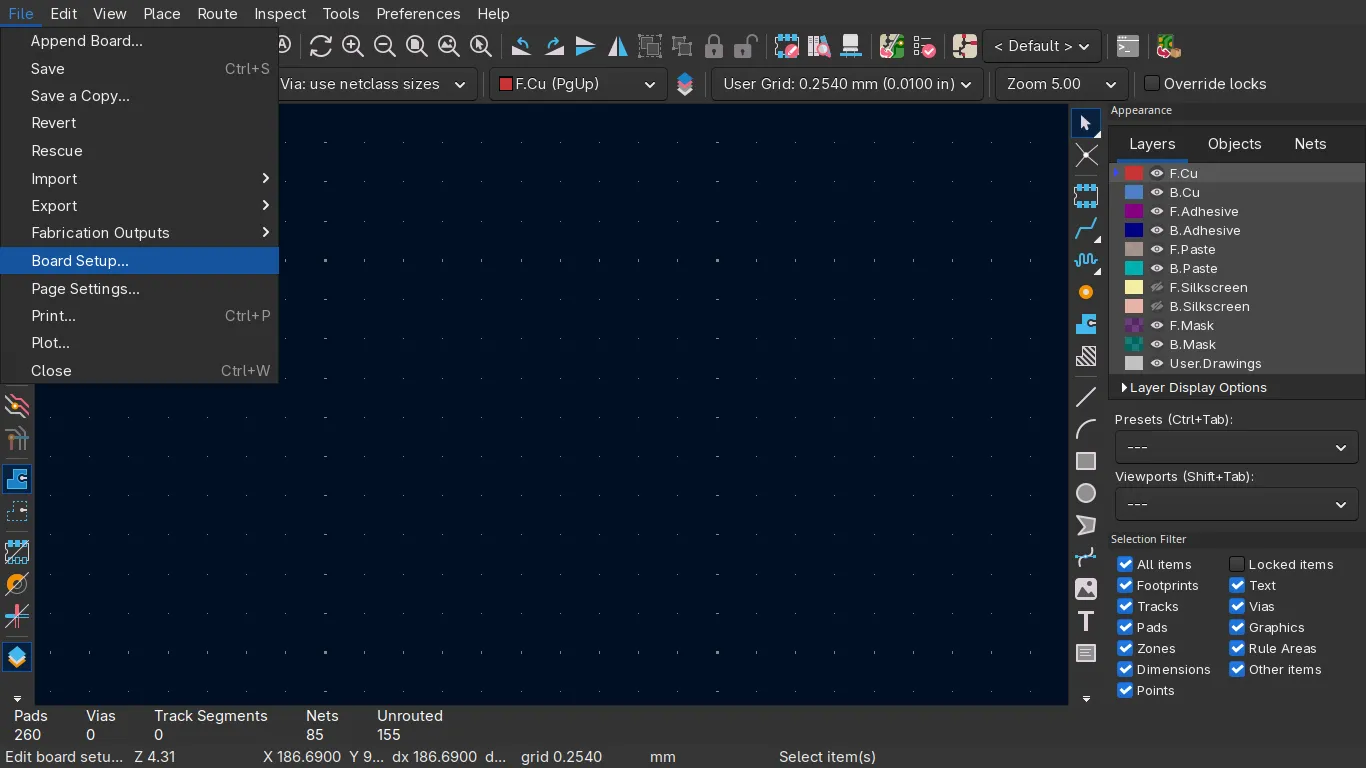Image resolution: width=1366 pixels, height=768 pixels.
Task: Expand Layer Display Options
Action: coord(1194,388)
